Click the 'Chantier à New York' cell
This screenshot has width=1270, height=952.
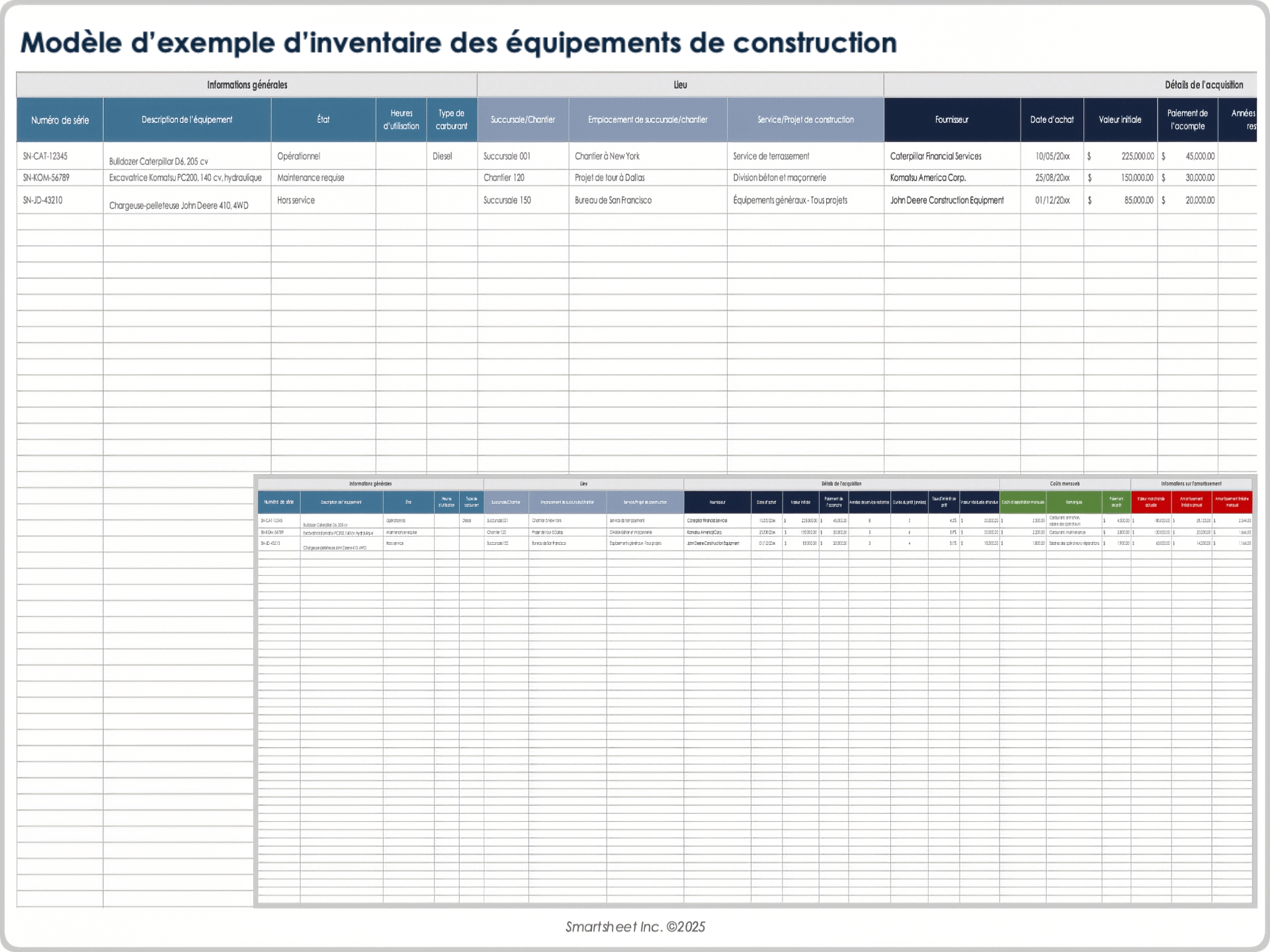648,156
